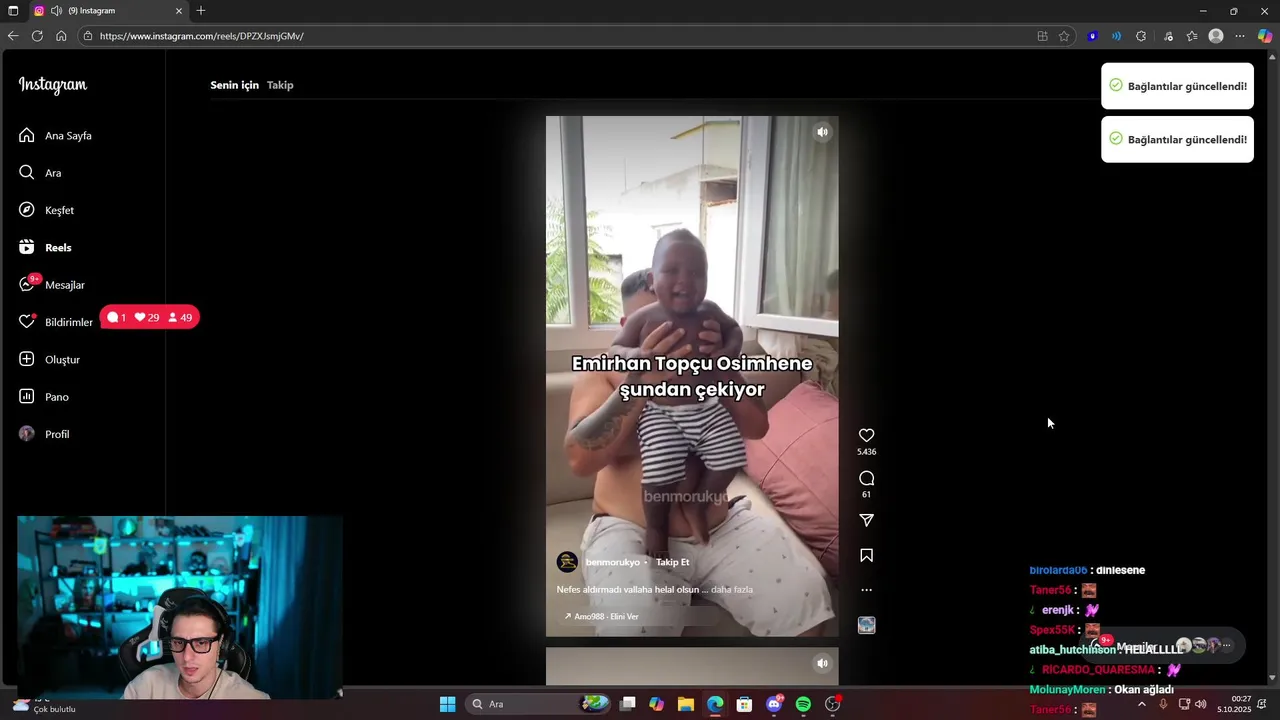
Task: Open Keşfet in the sidebar
Action: pos(47,210)
